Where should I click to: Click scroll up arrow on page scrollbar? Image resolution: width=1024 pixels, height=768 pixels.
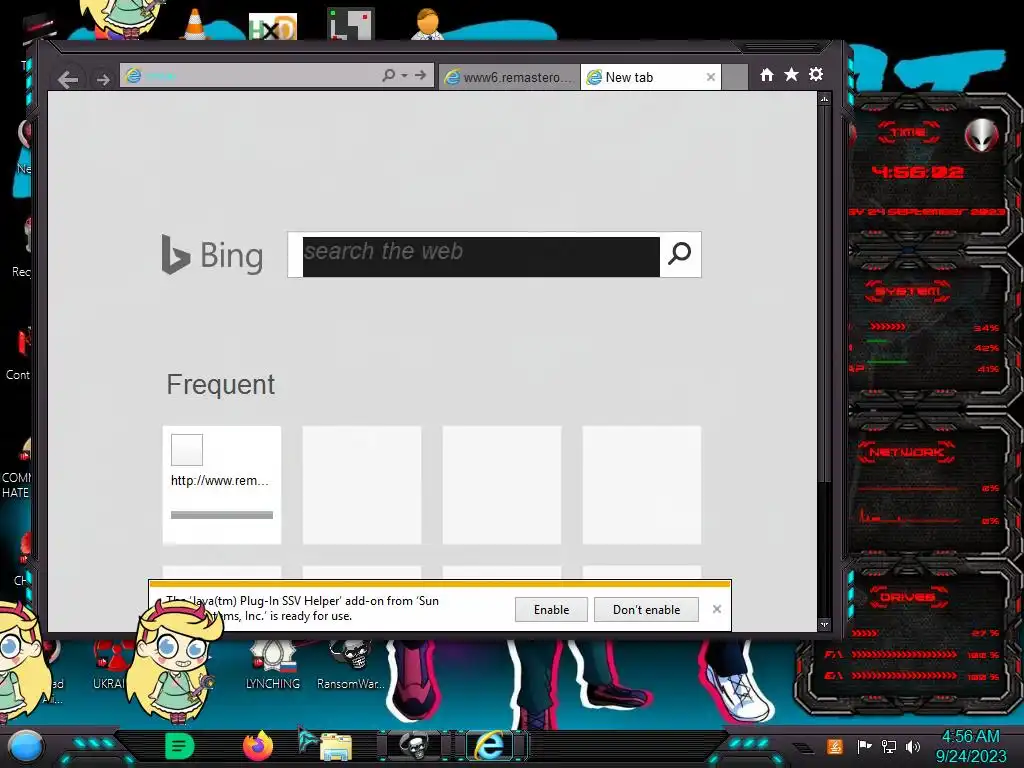[x=825, y=99]
